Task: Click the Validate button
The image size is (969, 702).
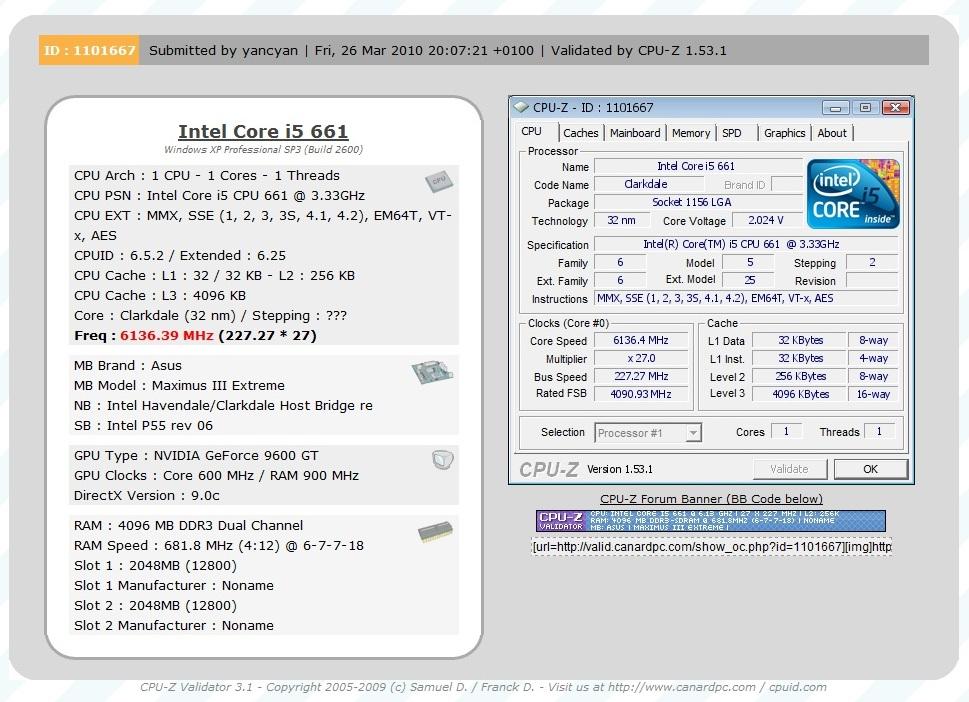Action: tap(789, 469)
